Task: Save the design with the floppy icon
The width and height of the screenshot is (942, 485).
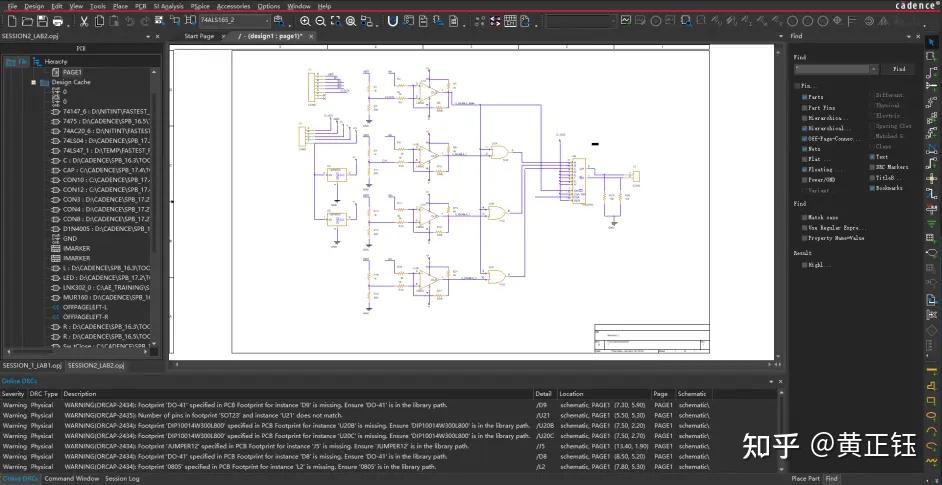Action: (x=42, y=21)
